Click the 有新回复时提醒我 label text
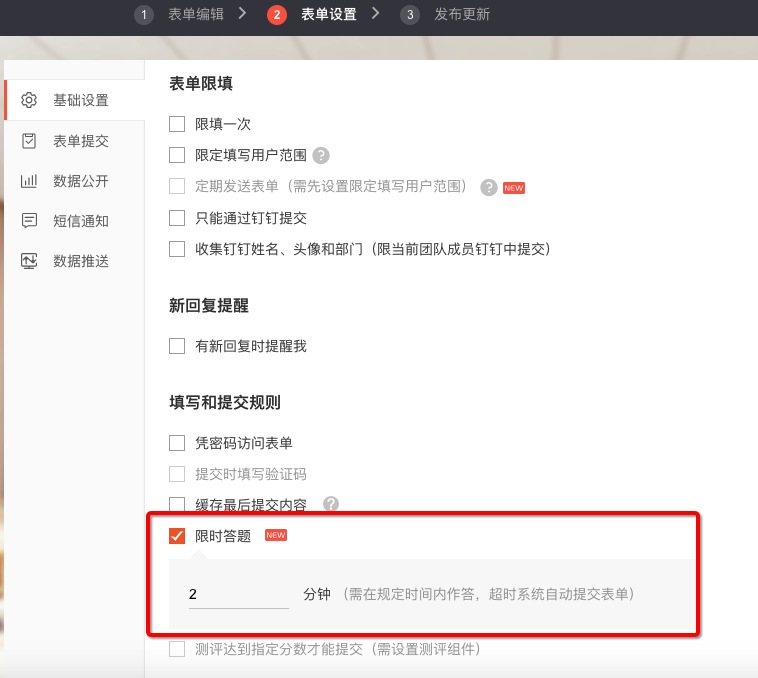The width and height of the screenshot is (758, 678). [251, 346]
